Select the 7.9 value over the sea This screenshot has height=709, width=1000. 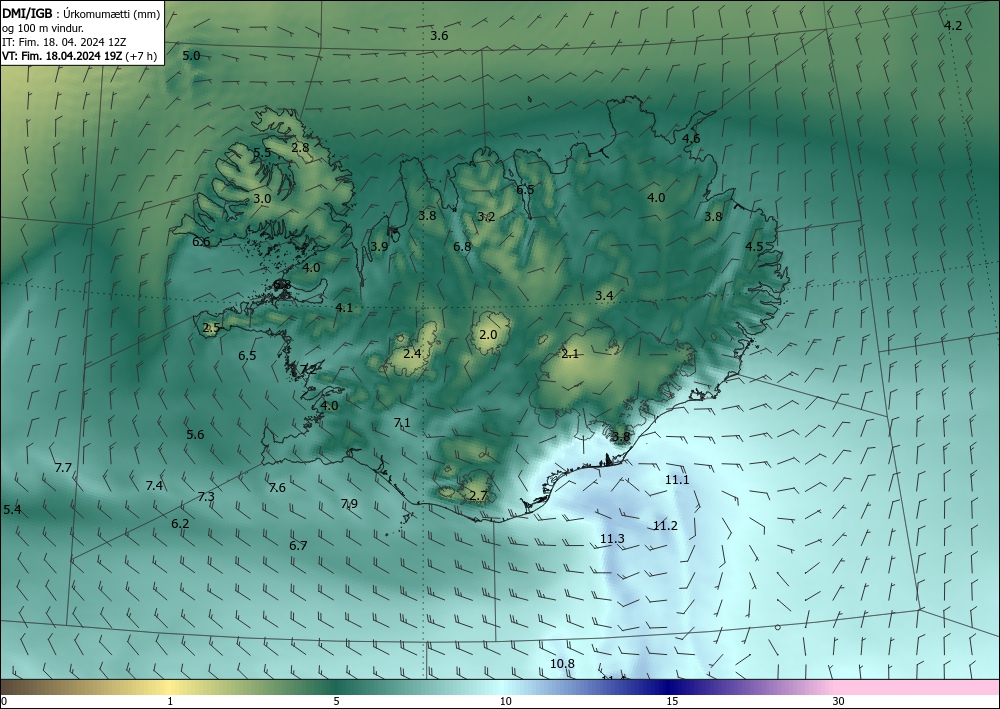(x=349, y=503)
